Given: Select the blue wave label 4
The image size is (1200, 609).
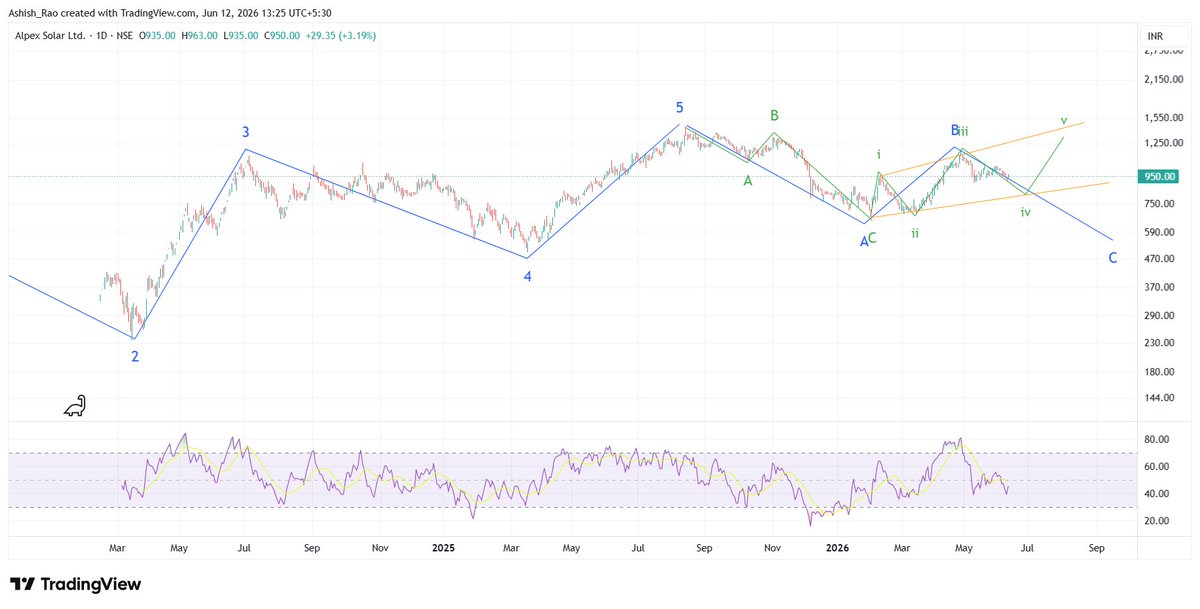Looking at the screenshot, I should pyautogui.click(x=527, y=276).
